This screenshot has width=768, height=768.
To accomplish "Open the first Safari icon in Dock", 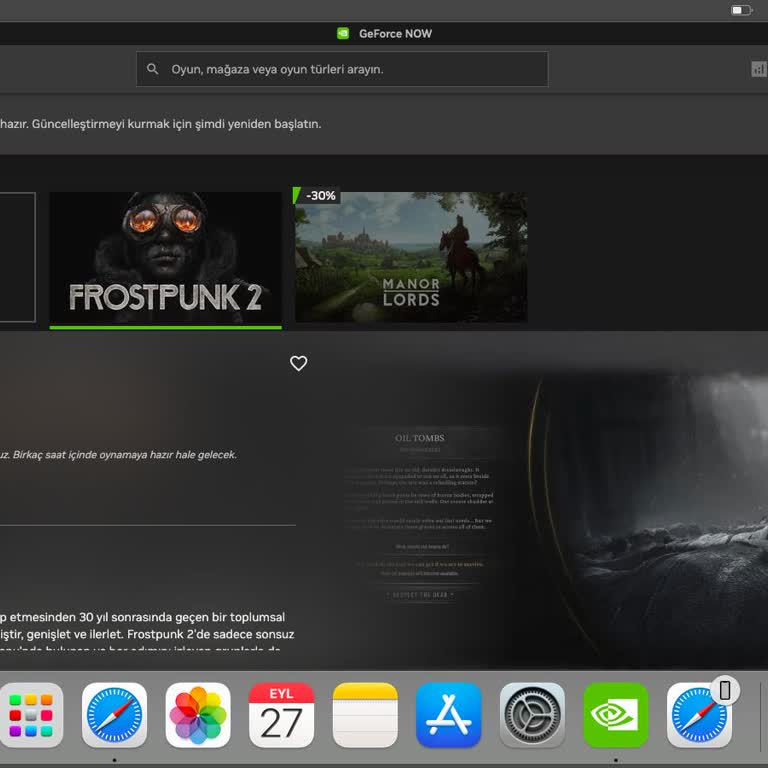I will coord(114,715).
